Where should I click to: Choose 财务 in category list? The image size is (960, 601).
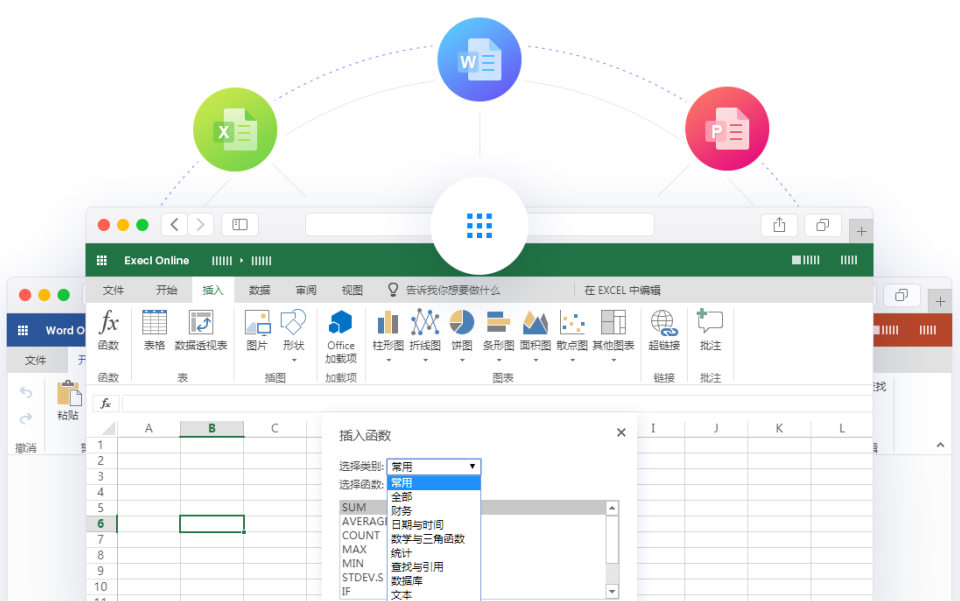433,511
